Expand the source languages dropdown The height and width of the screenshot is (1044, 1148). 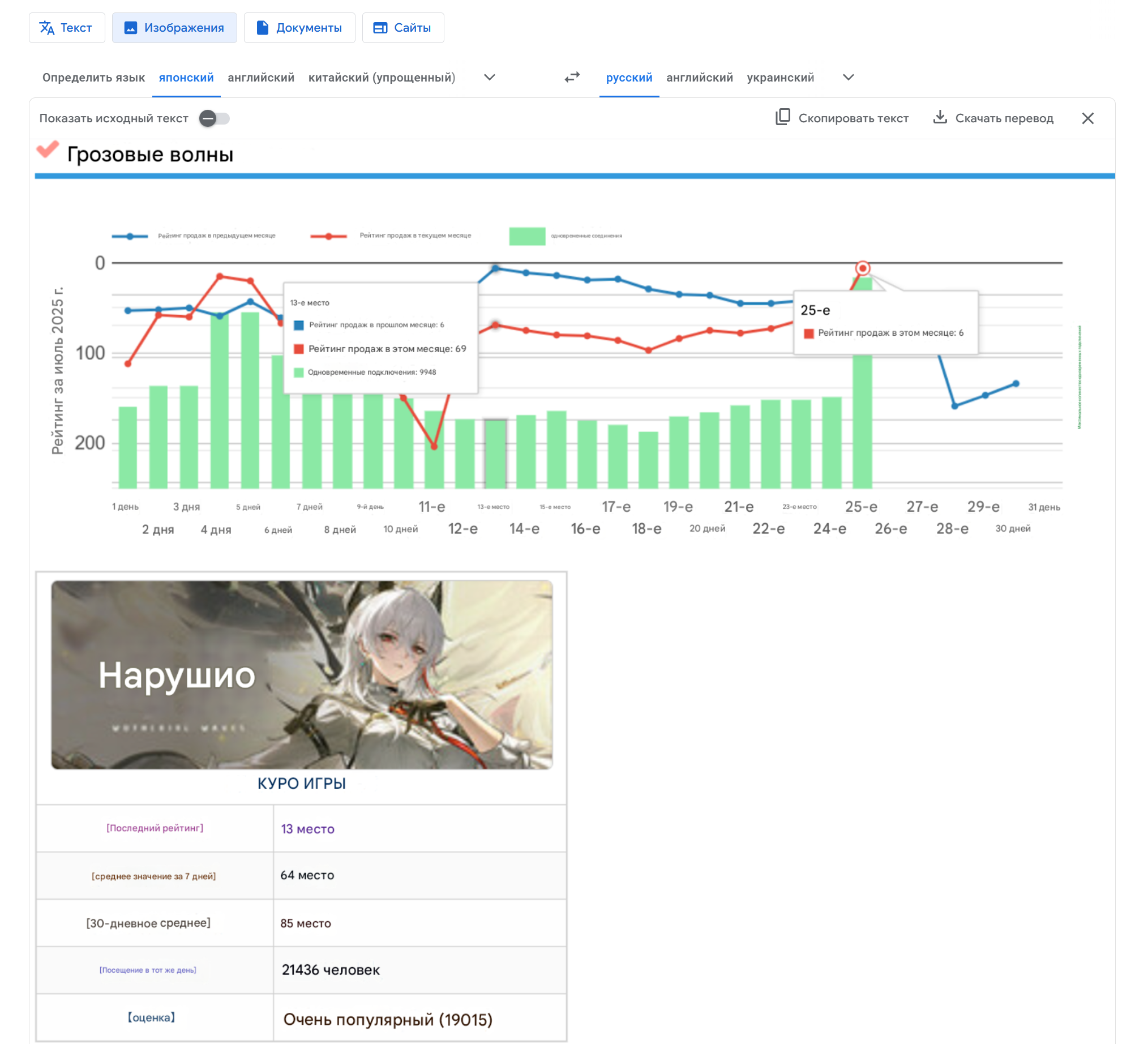(489, 77)
